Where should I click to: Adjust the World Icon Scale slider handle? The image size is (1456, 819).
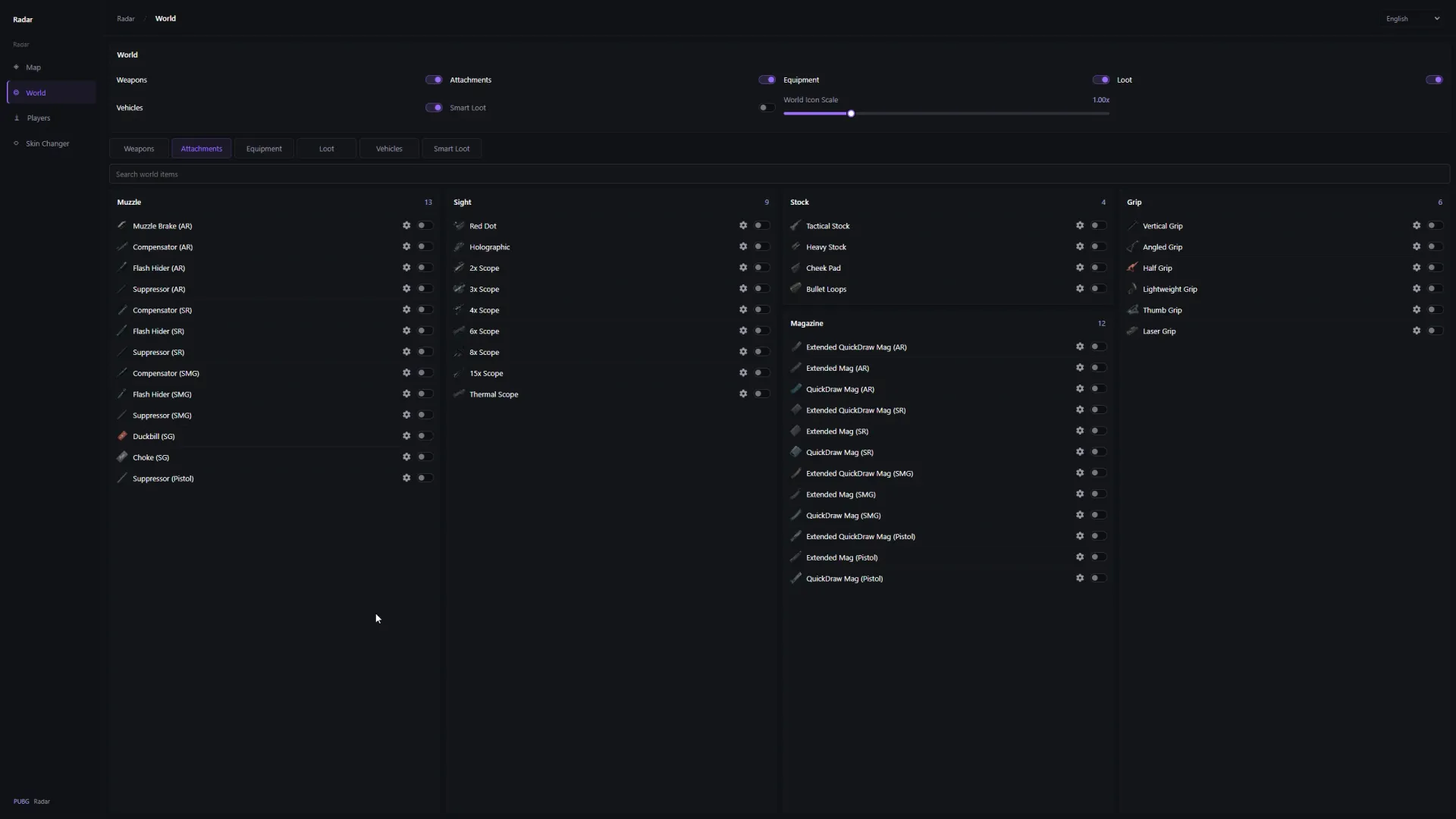coord(851,114)
